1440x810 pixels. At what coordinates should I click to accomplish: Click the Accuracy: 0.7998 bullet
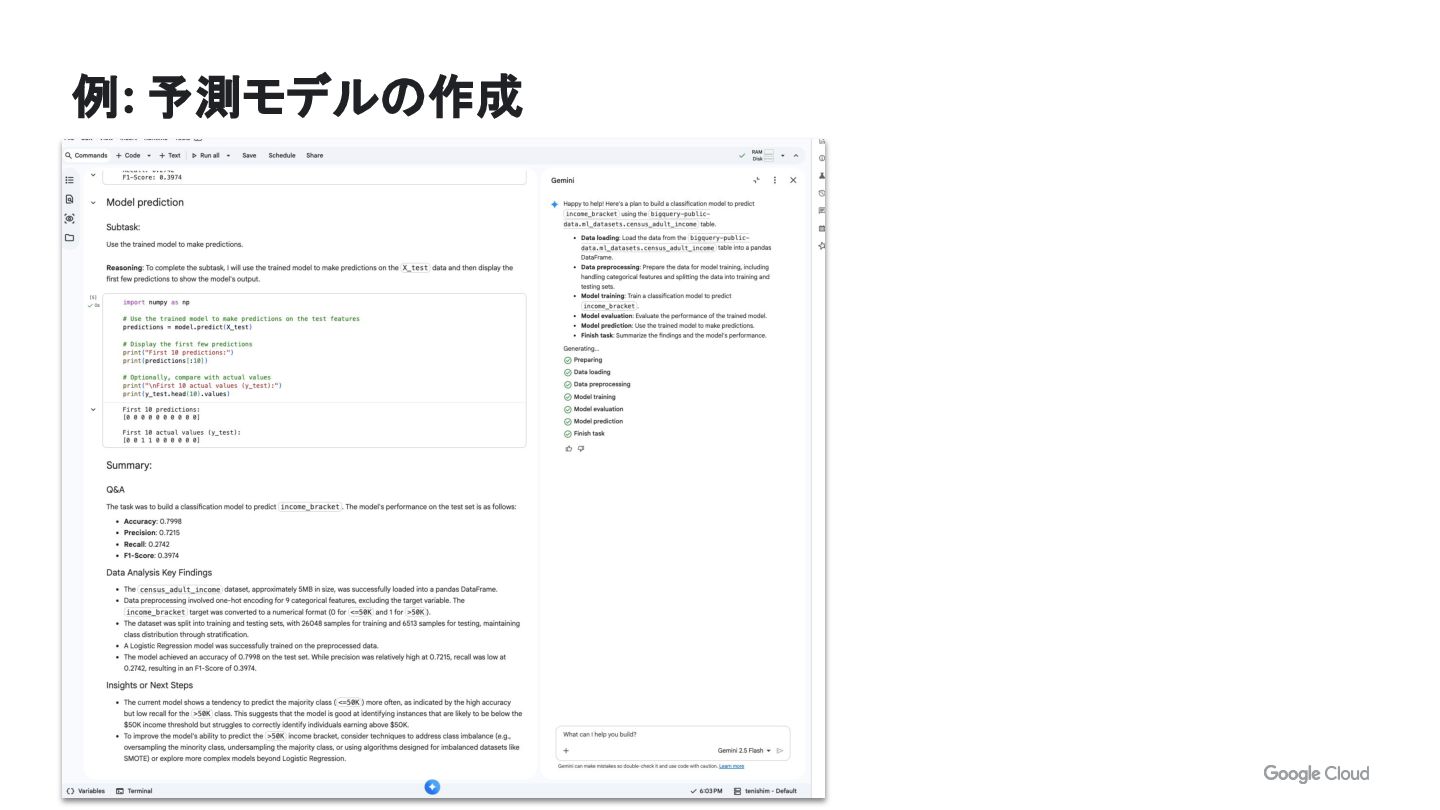pos(153,521)
